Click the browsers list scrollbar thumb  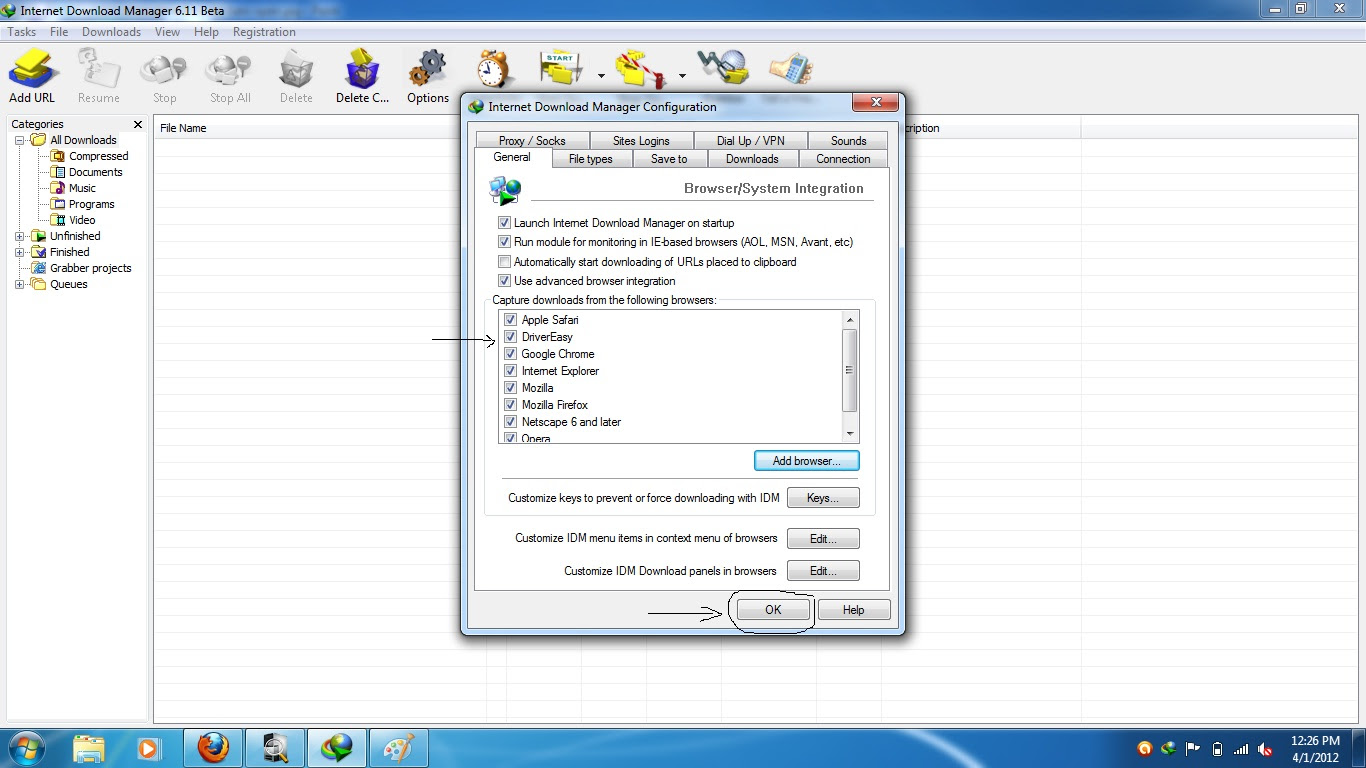pos(850,370)
